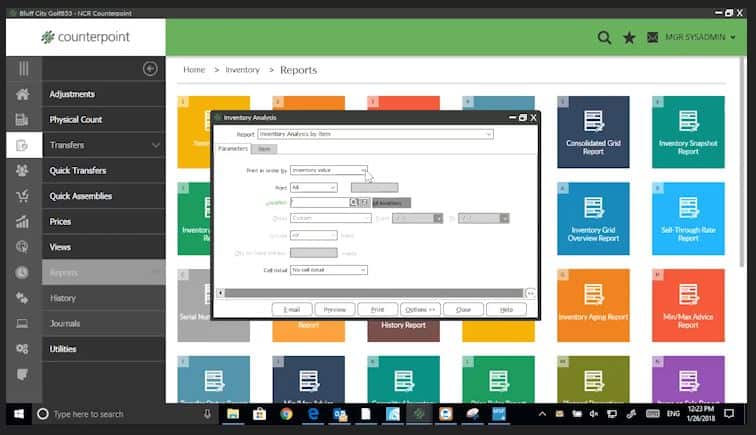This screenshot has width=756, height=435.
Task: Click the Reports page vertical scrollbar
Action: [x=743, y=162]
